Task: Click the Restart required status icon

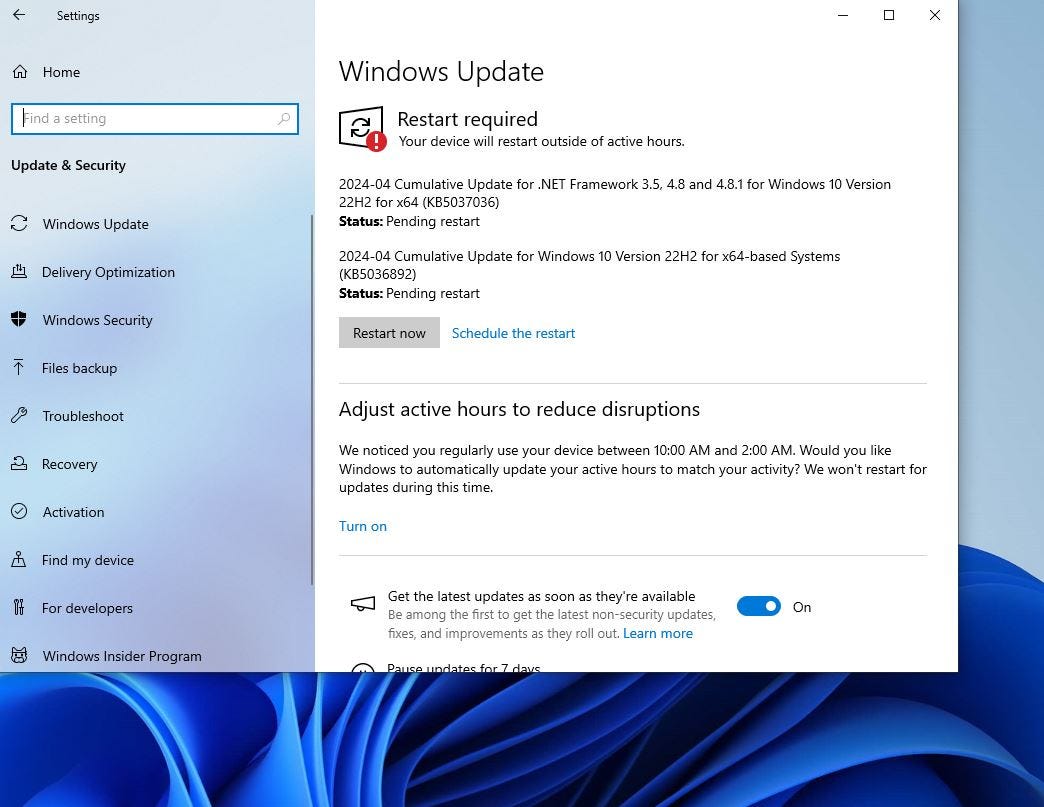Action: 362,129
